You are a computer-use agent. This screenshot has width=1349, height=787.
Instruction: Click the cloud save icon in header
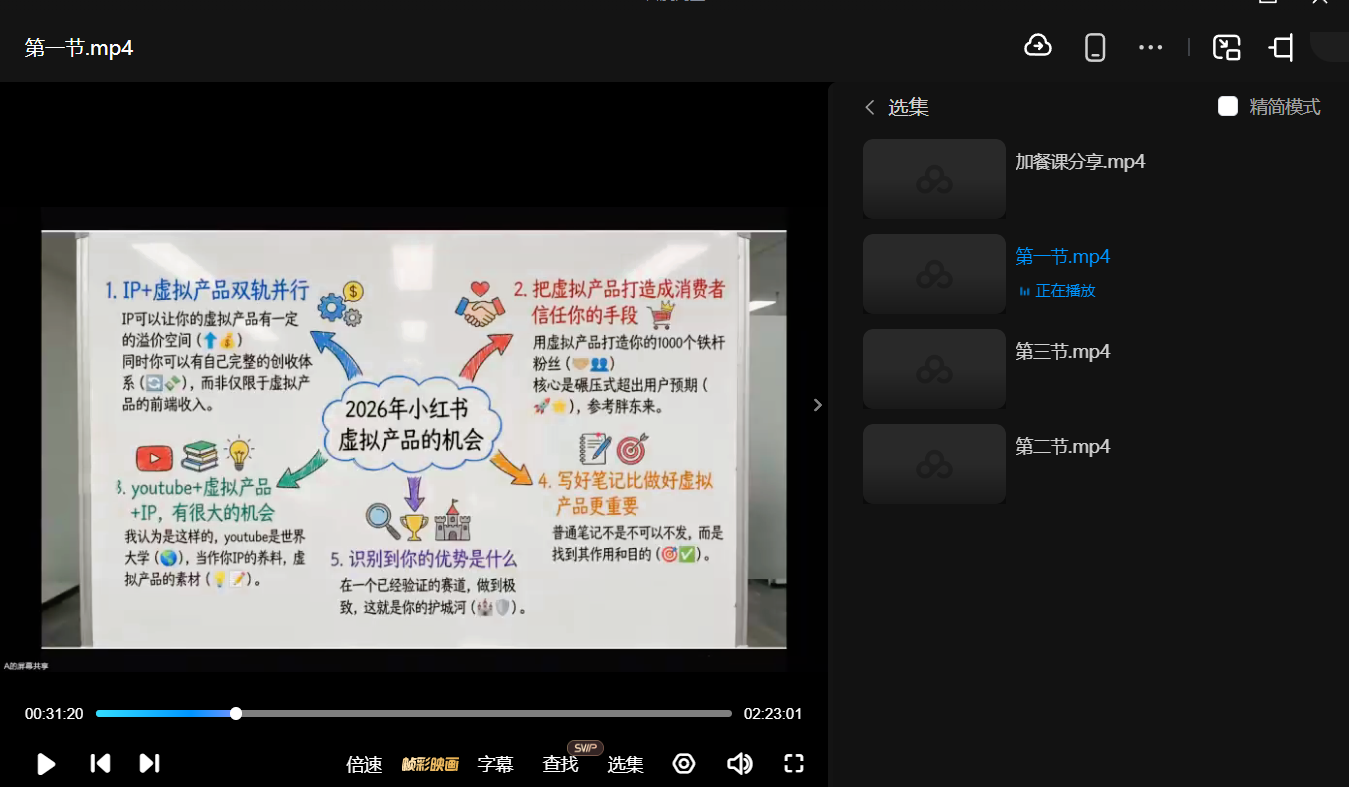tap(1038, 46)
